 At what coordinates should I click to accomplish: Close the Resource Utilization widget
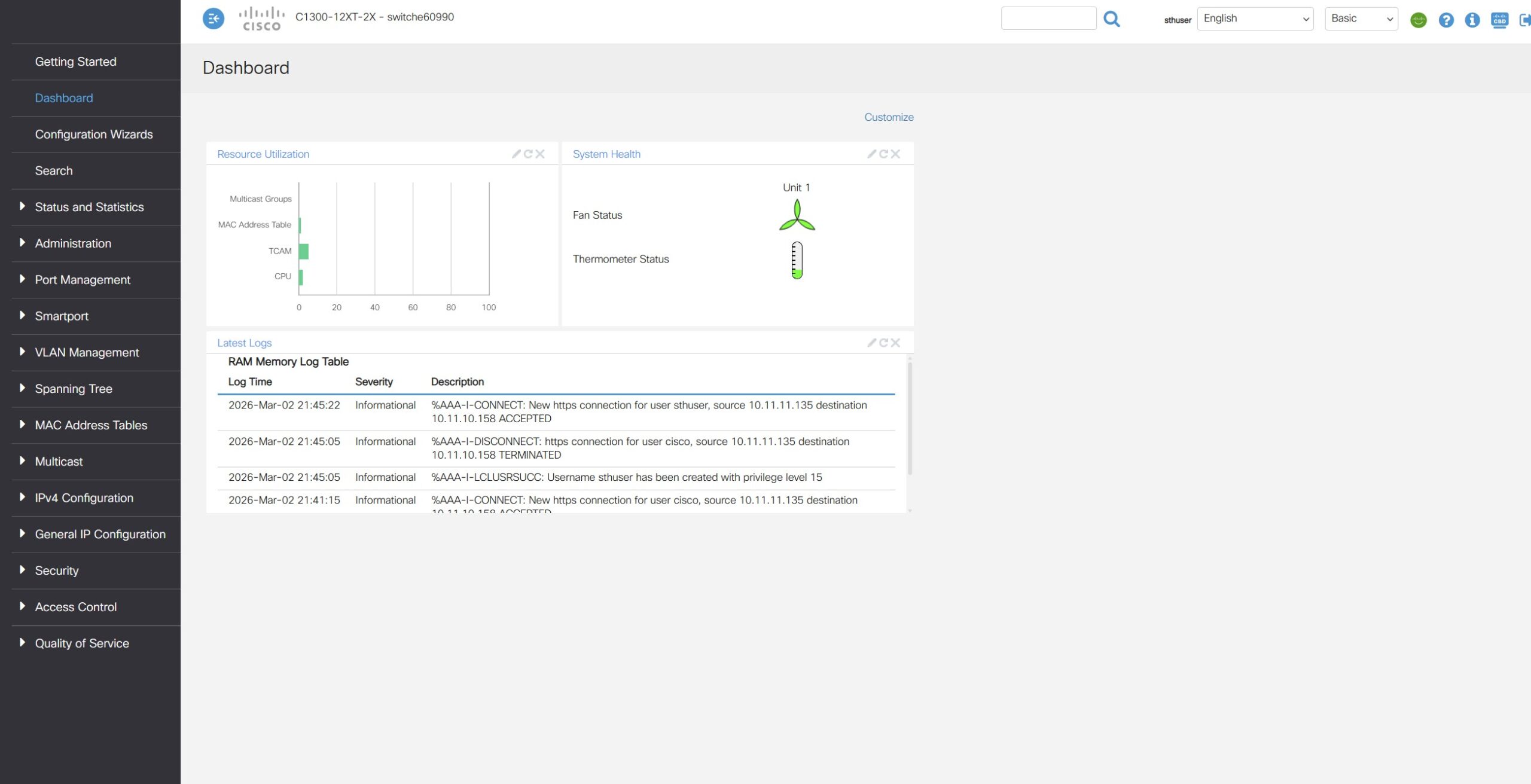(540, 154)
